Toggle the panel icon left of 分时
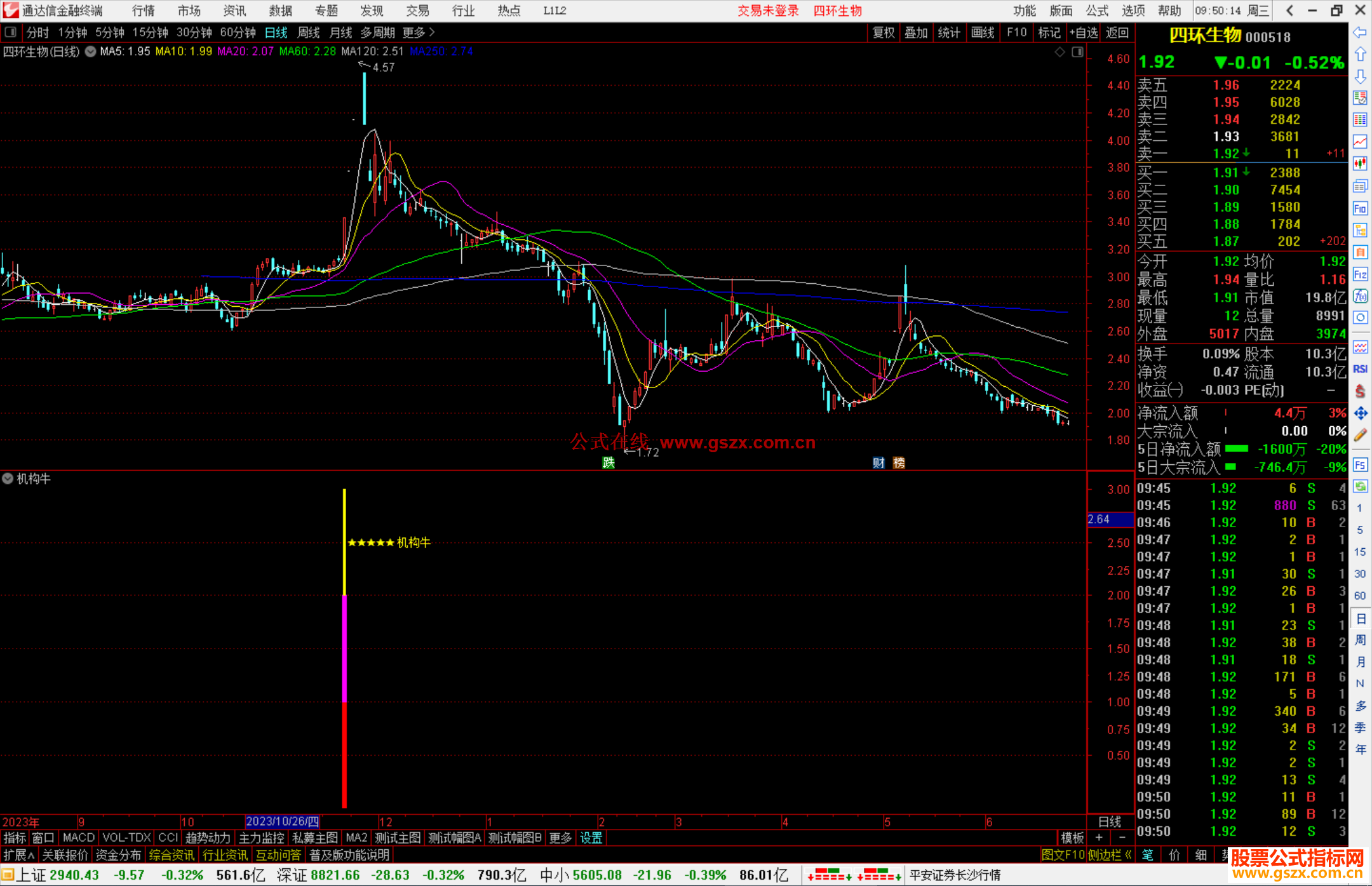 point(11,32)
